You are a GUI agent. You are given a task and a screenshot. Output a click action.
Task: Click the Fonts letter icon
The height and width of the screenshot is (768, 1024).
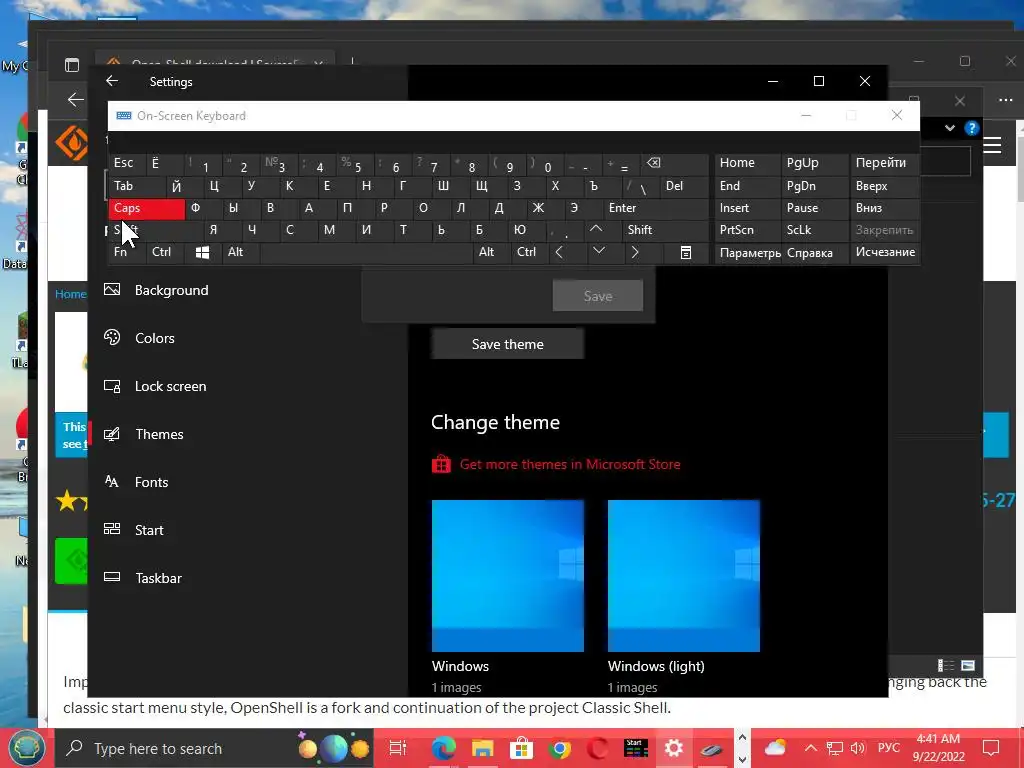coord(112,481)
